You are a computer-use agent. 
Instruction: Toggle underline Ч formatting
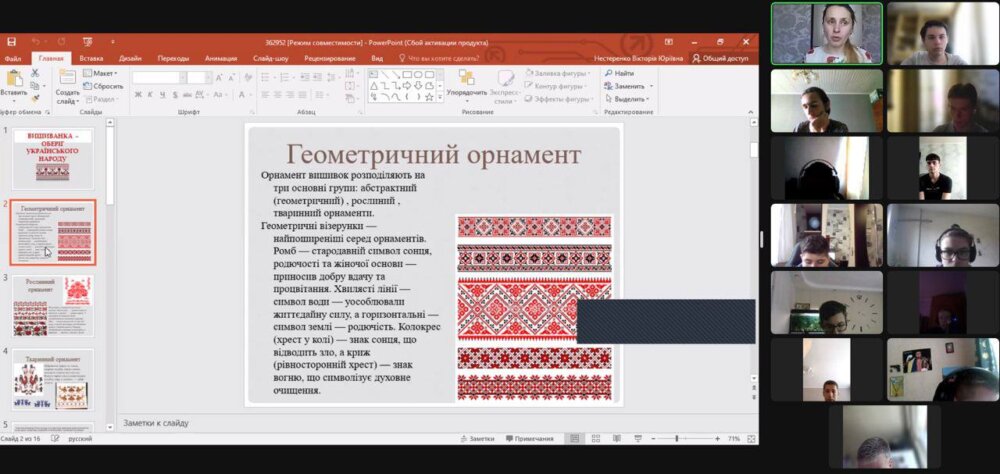coord(163,95)
